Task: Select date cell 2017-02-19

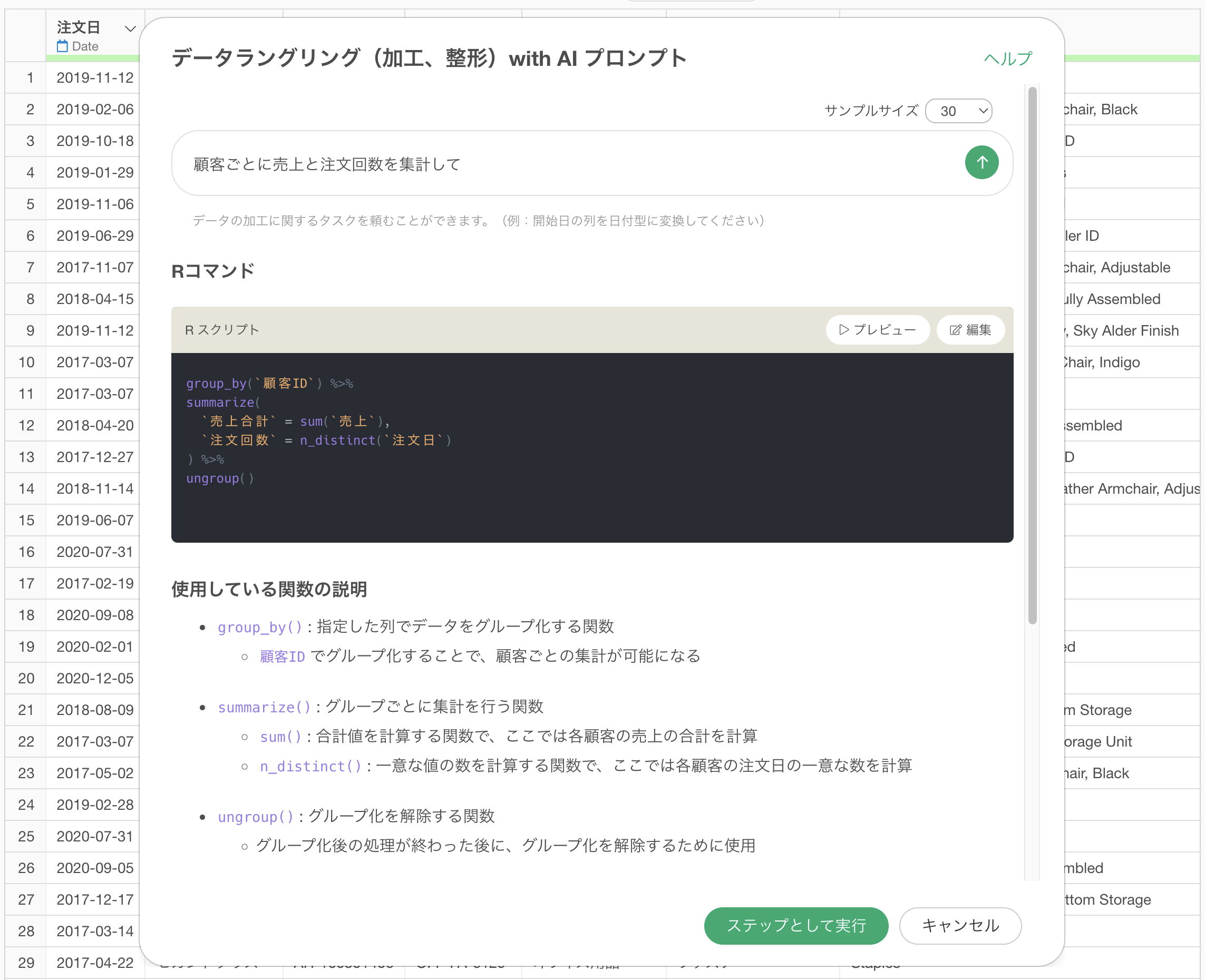Action: click(x=95, y=583)
